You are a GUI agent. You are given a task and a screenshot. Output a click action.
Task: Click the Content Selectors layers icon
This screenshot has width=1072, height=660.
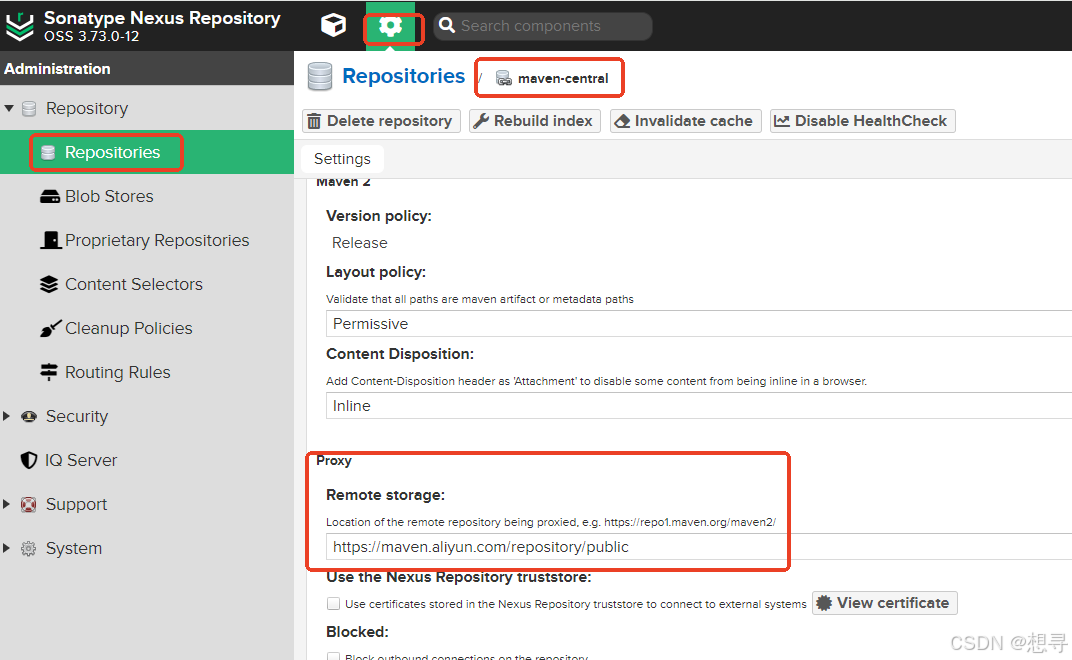(x=49, y=284)
